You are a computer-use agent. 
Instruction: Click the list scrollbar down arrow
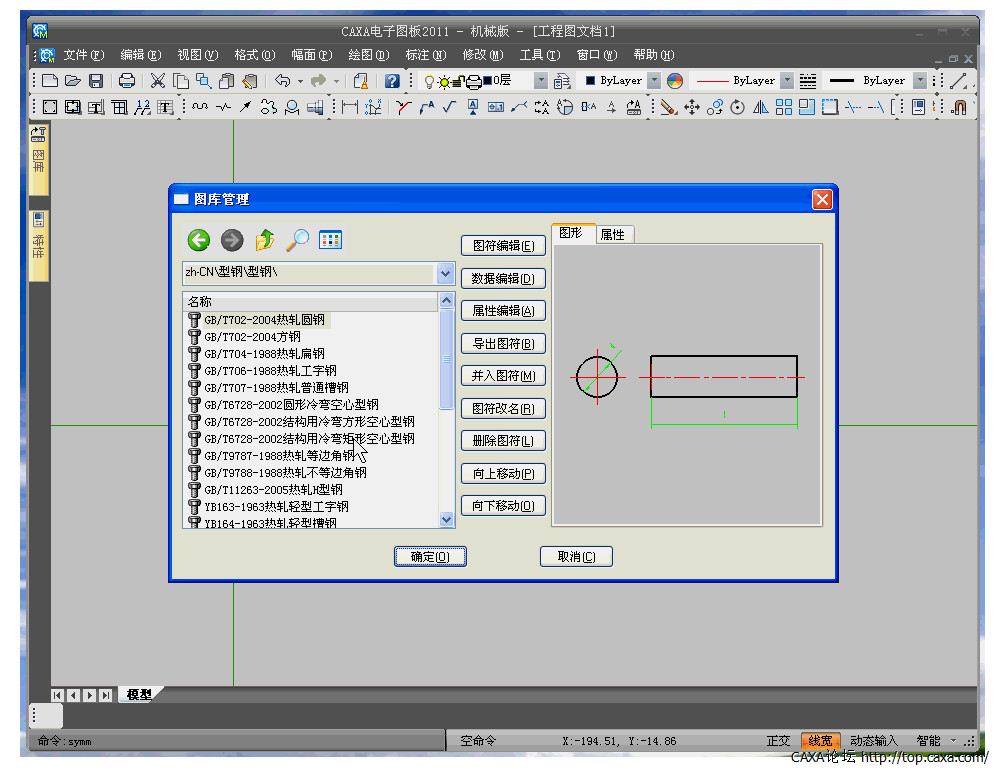coord(447,519)
